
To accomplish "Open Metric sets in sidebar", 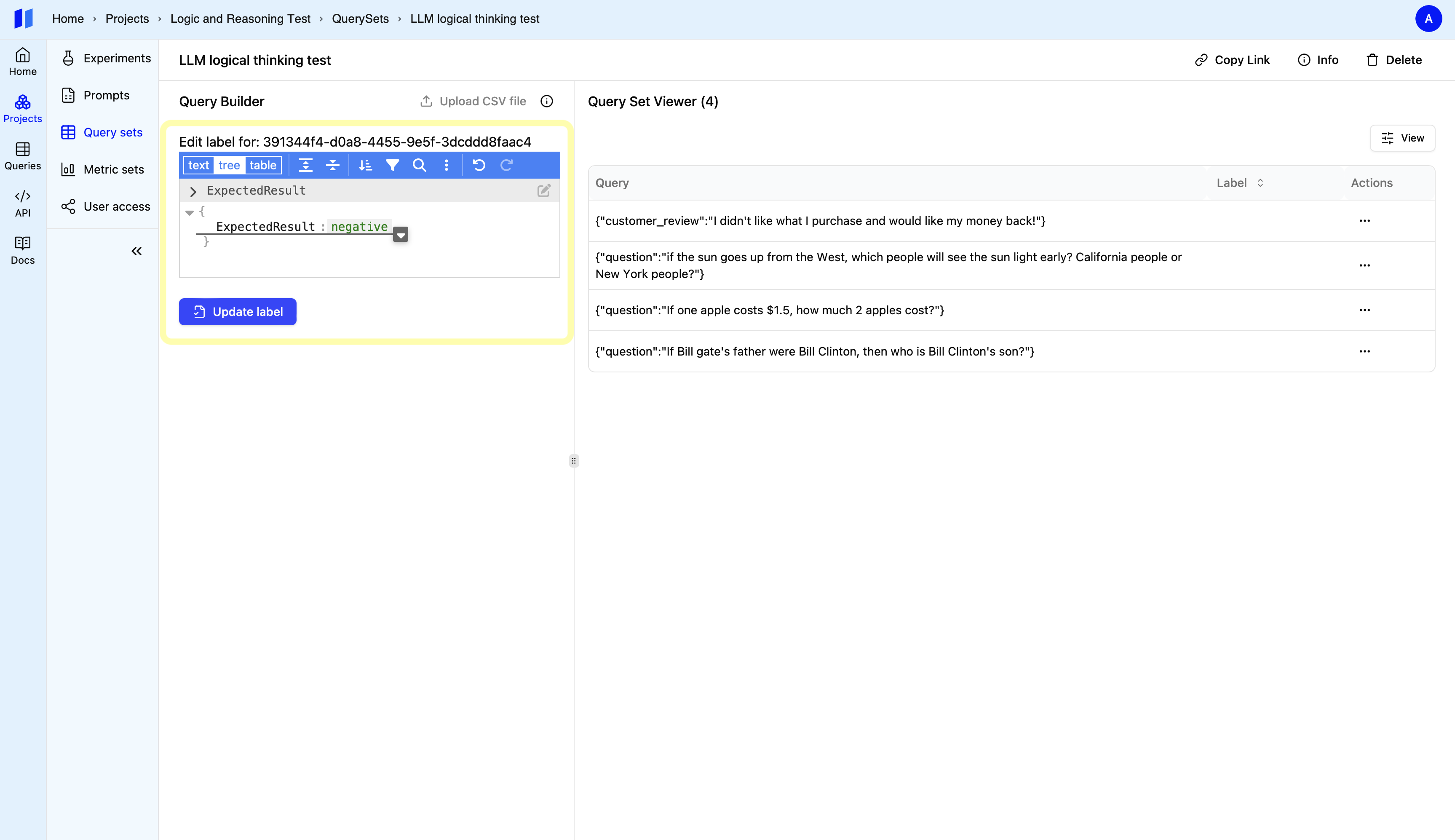I will [x=113, y=170].
